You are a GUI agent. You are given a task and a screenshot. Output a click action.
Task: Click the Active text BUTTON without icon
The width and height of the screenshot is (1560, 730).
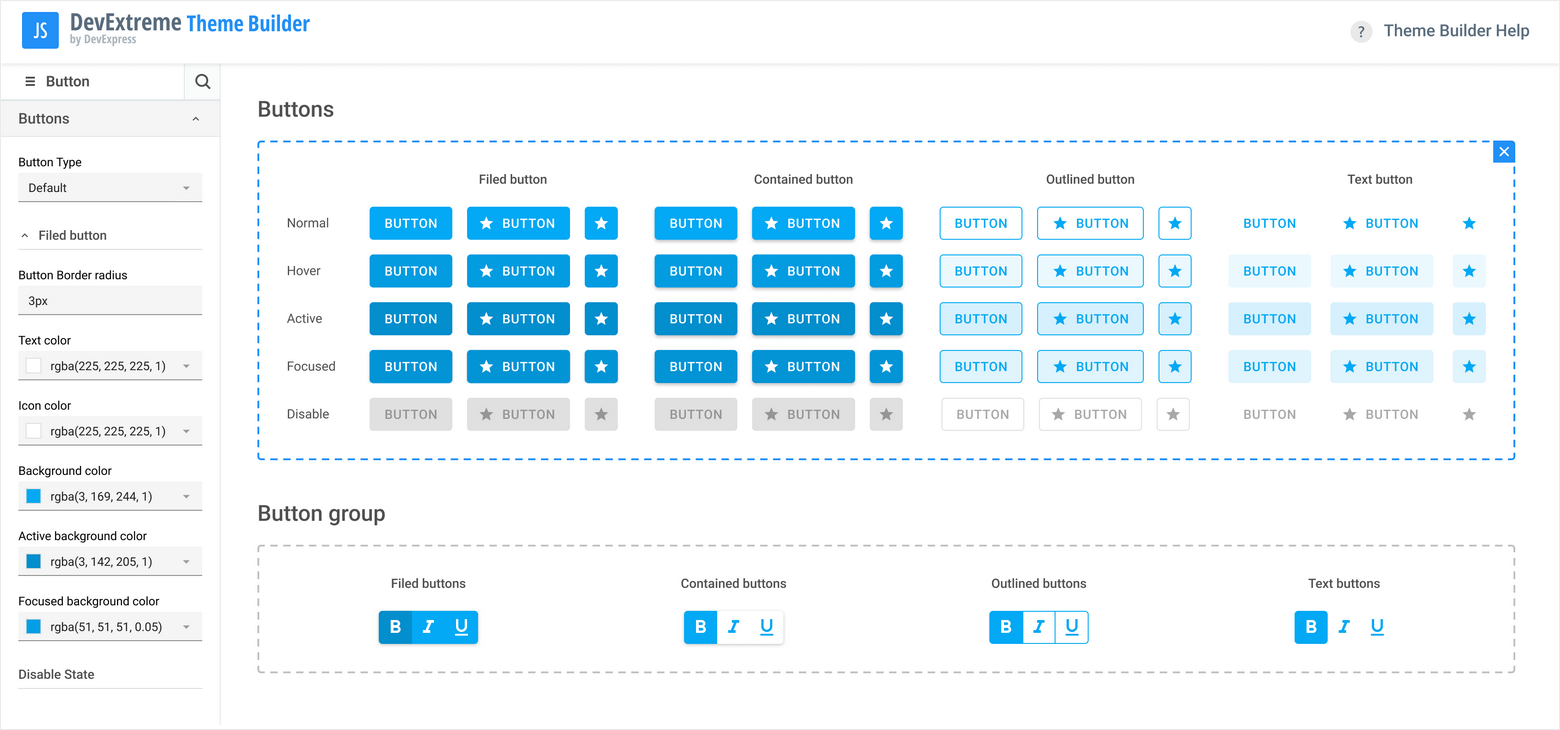pyautogui.click(x=1270, y=319)
